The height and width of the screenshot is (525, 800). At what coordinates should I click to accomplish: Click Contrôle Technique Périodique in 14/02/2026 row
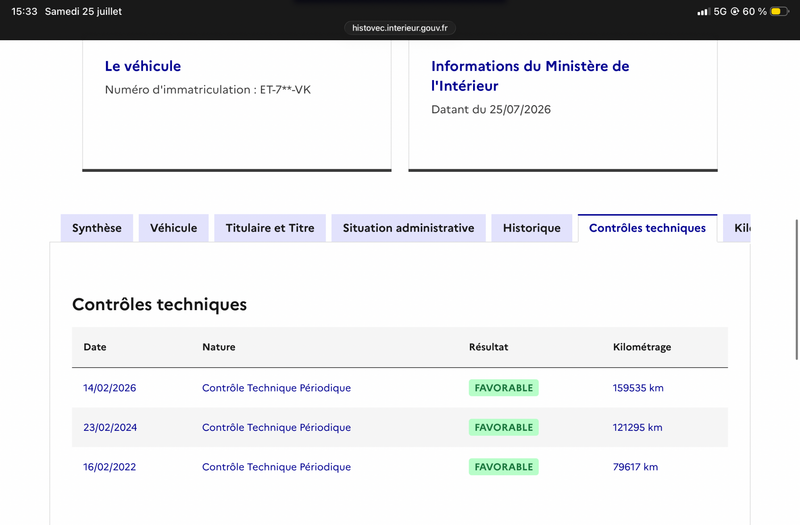(277, 388)
